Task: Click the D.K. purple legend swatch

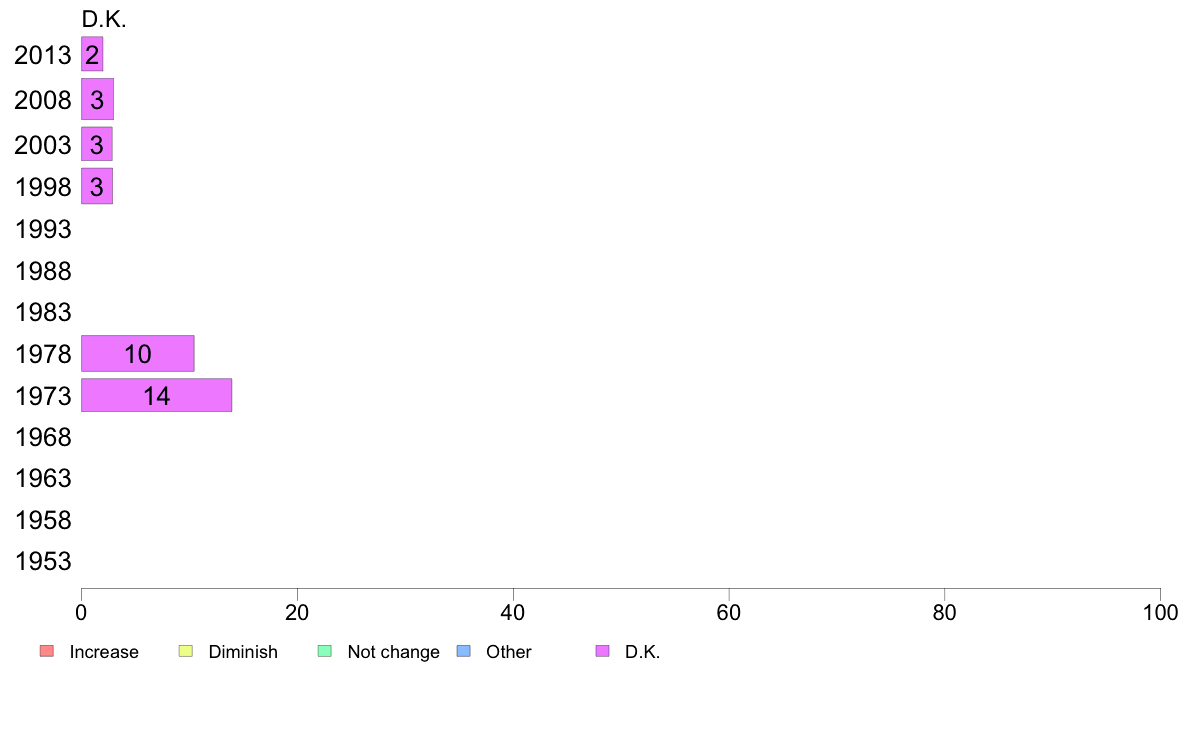Action: click(602, 651)
